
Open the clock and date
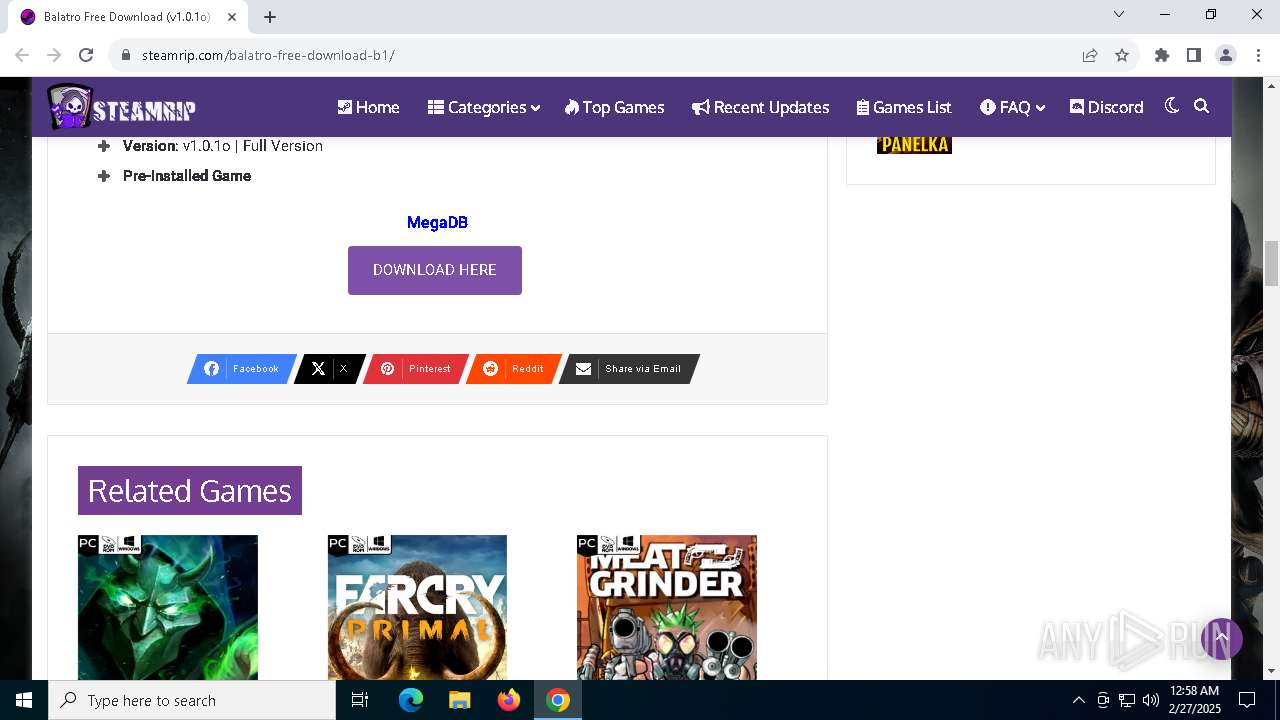pyautogui.click(x=1194, y=700)
